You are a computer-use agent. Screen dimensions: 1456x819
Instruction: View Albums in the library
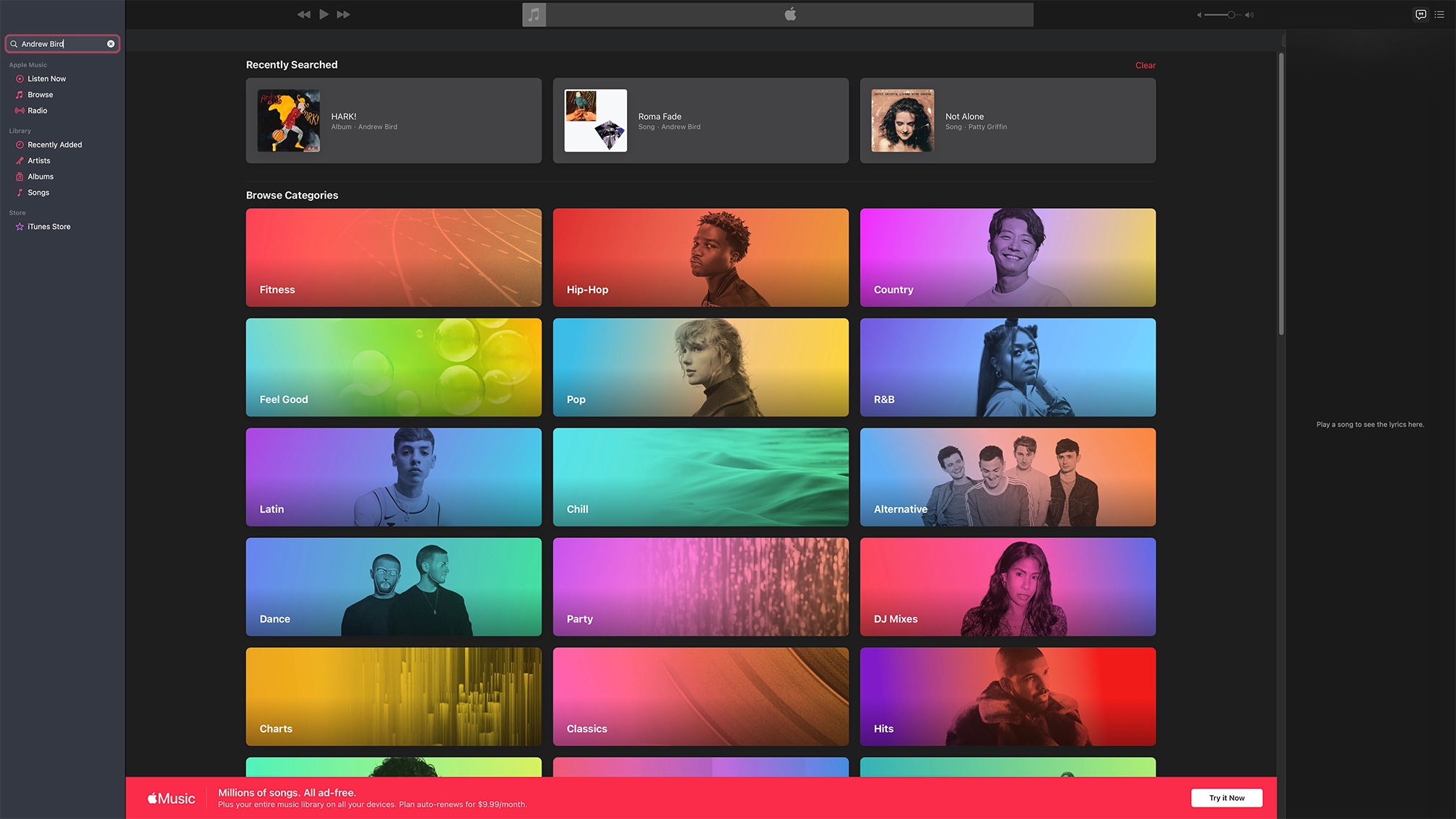point(40,176)
